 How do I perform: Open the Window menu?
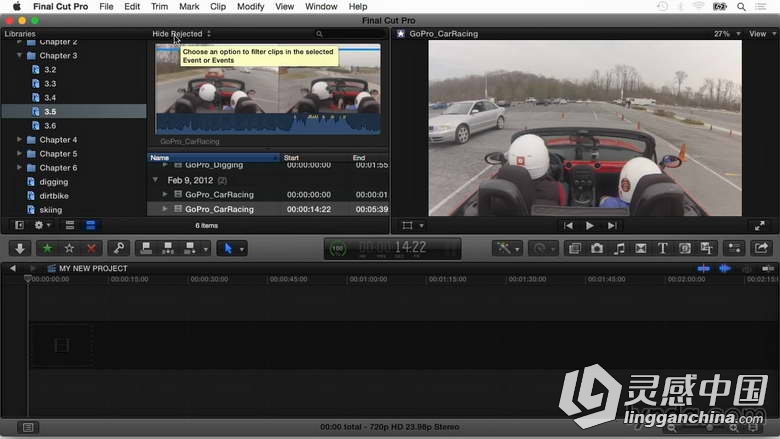click(321, 6)
